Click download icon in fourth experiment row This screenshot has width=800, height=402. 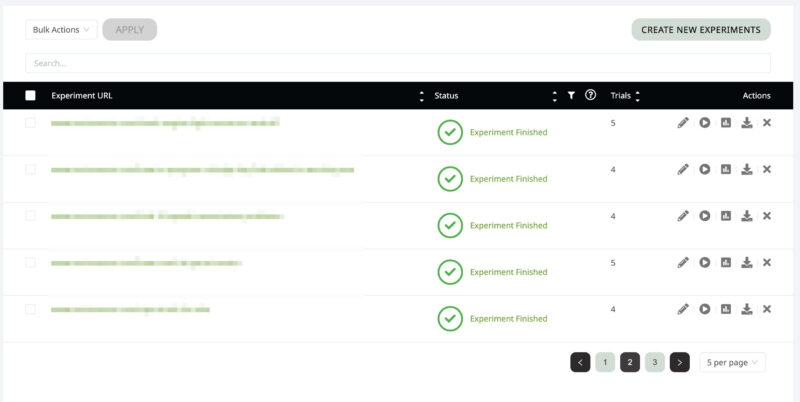tap(746, 262)
